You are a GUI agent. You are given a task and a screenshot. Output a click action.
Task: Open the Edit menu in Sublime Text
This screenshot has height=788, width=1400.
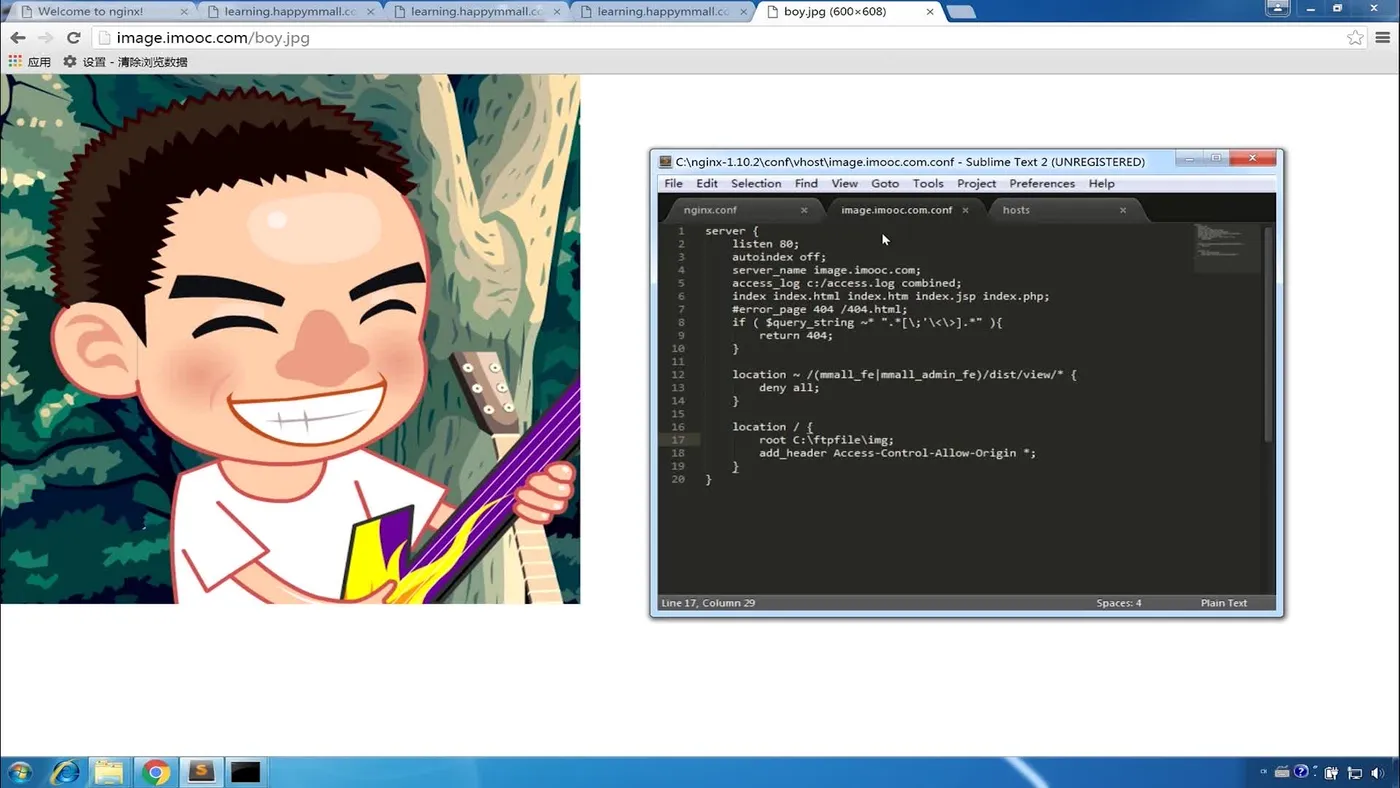[707, 184]
